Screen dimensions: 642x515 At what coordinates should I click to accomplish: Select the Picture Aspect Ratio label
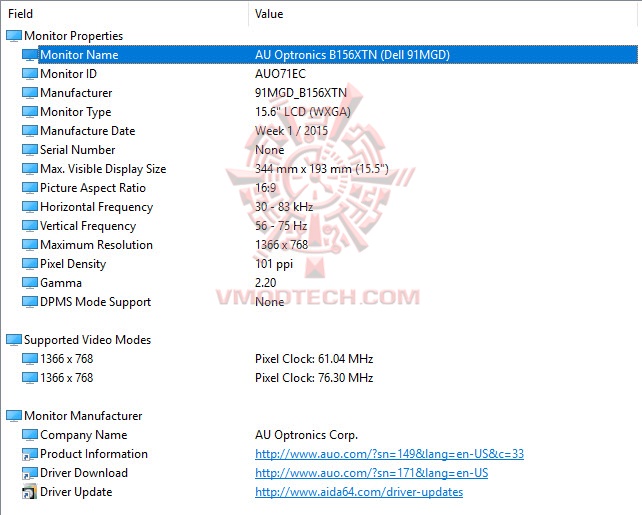click(x=93, y=188)
